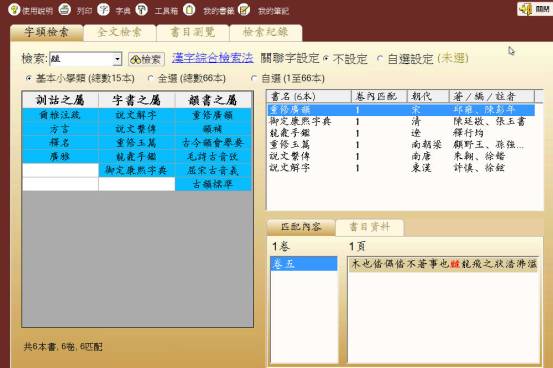Open 我的筆記 notes icon

[244, 10]
